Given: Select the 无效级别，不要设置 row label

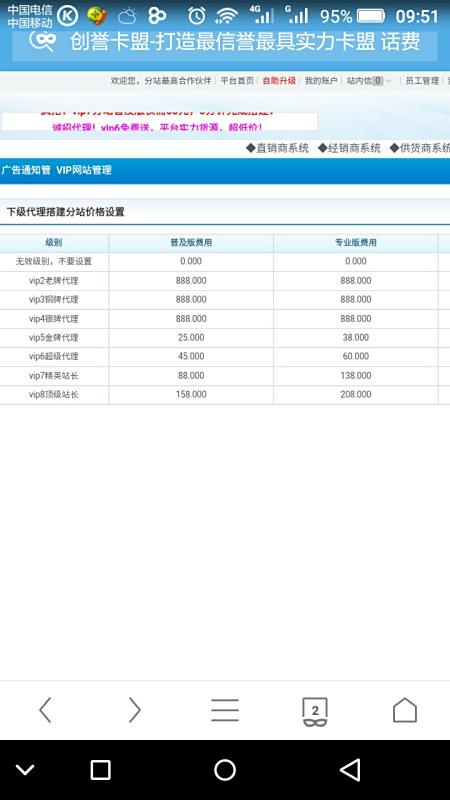Looking at the screenshot, I should (x=54, y=261).
